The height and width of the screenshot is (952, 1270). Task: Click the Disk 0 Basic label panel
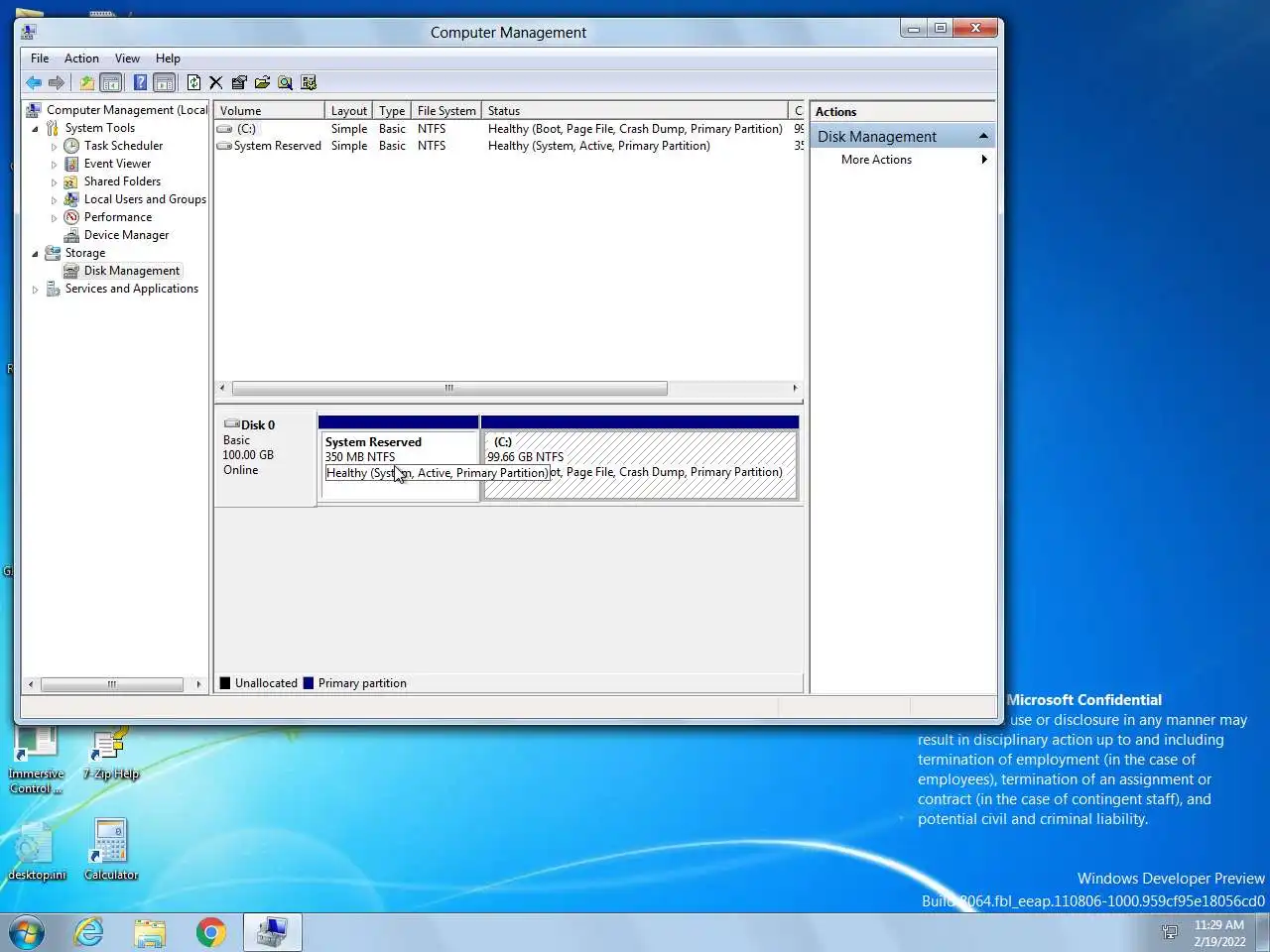click(x=266, y=459)
